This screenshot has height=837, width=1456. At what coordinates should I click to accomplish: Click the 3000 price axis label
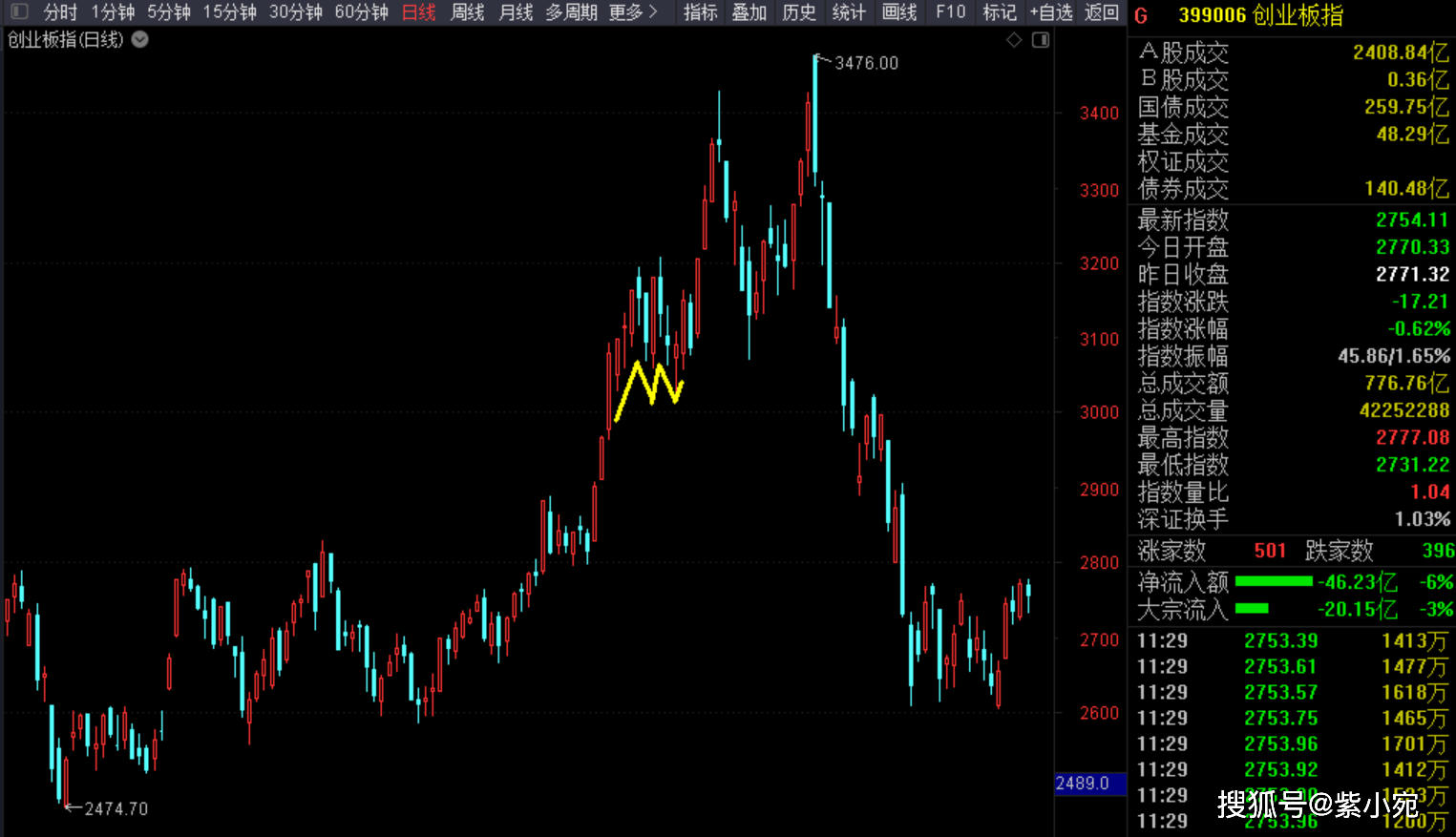[1099, 412]
